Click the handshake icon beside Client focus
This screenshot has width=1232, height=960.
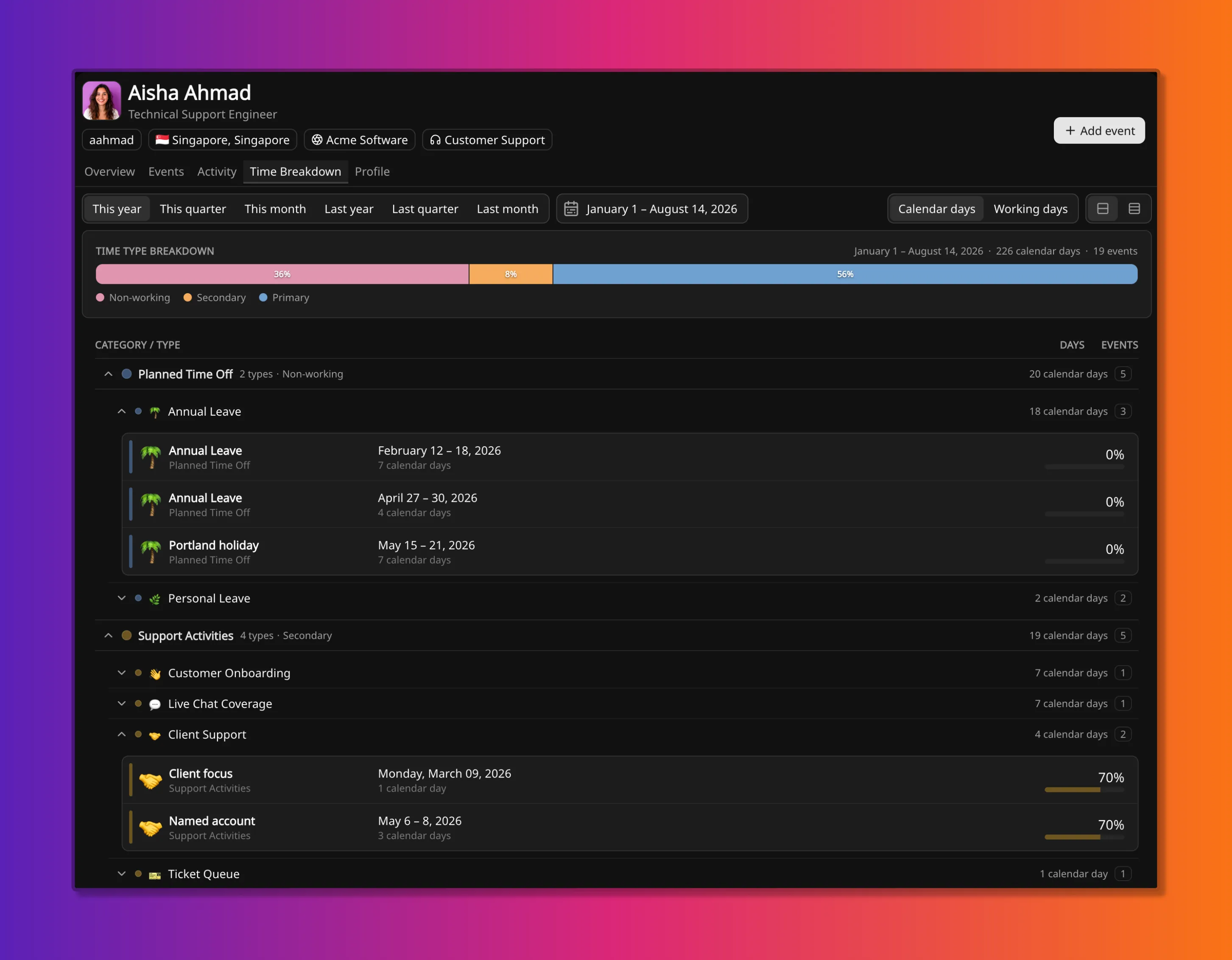[x=151, y=780]
